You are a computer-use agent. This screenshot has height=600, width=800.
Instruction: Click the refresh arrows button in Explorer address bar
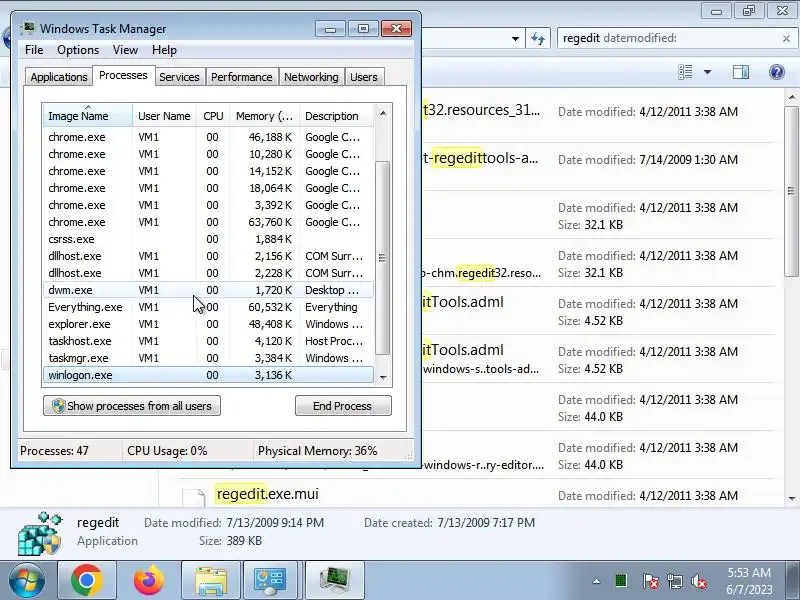tap(538, 38)
